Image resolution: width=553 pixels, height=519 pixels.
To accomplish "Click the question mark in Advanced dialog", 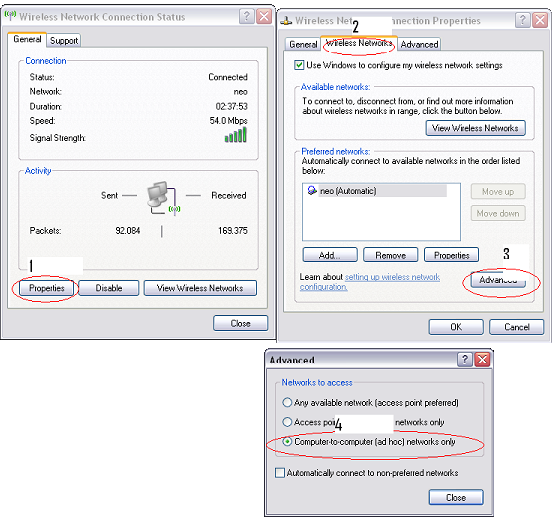I will tap(464, 359).
